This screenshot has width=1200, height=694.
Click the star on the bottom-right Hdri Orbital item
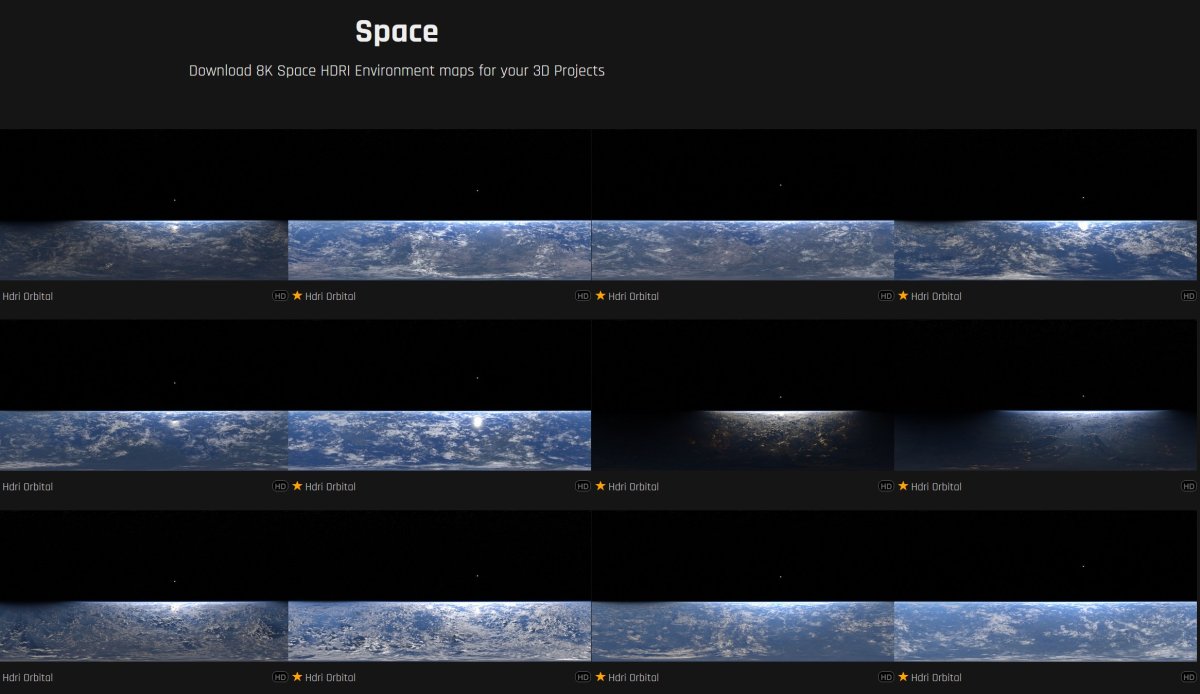pyautogui.click(x=903, y=677)
